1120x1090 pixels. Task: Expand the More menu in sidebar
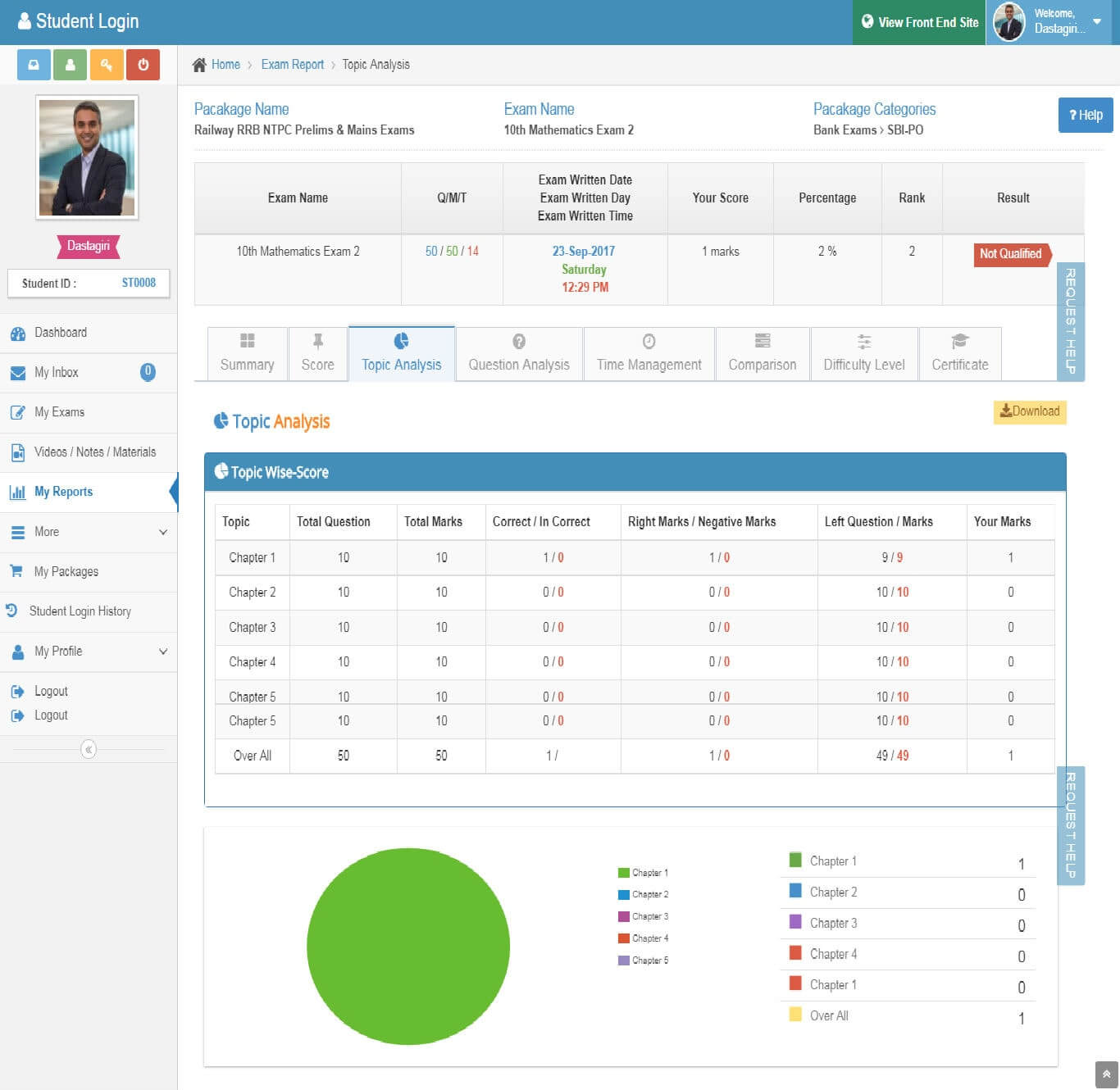click(89, 532)
